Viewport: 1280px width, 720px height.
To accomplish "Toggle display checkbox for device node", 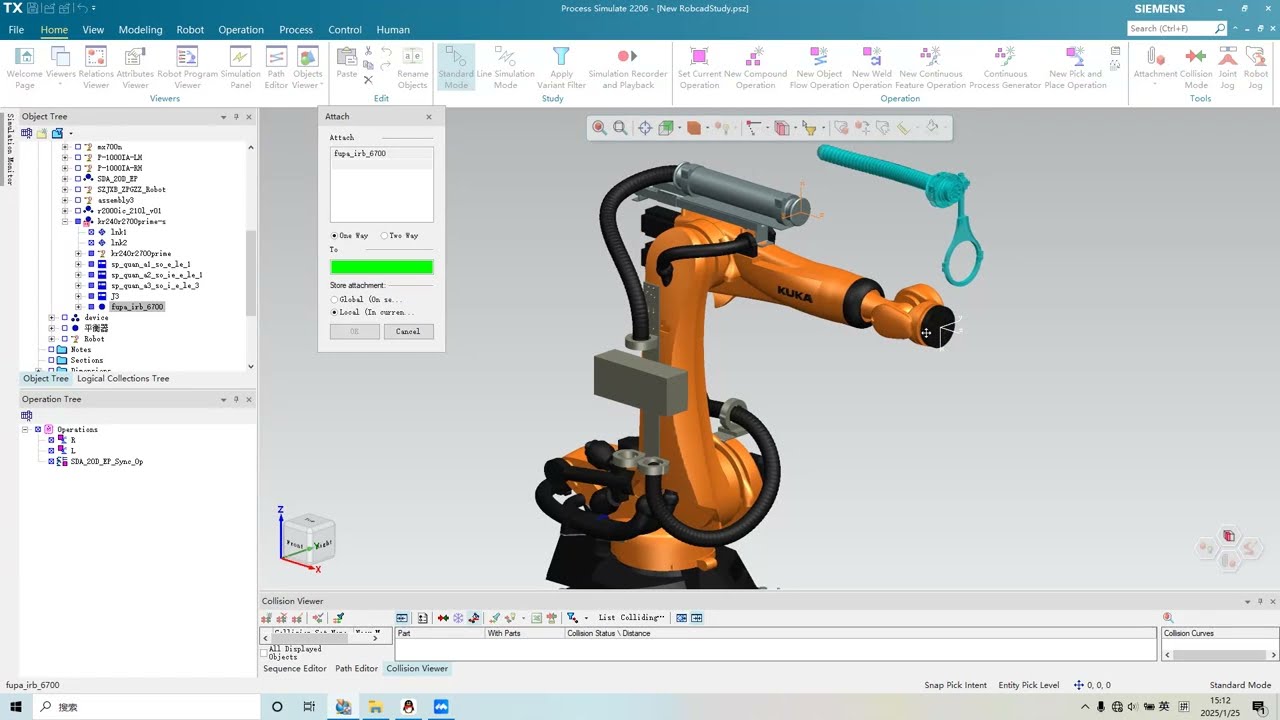I will click(65, 317).
